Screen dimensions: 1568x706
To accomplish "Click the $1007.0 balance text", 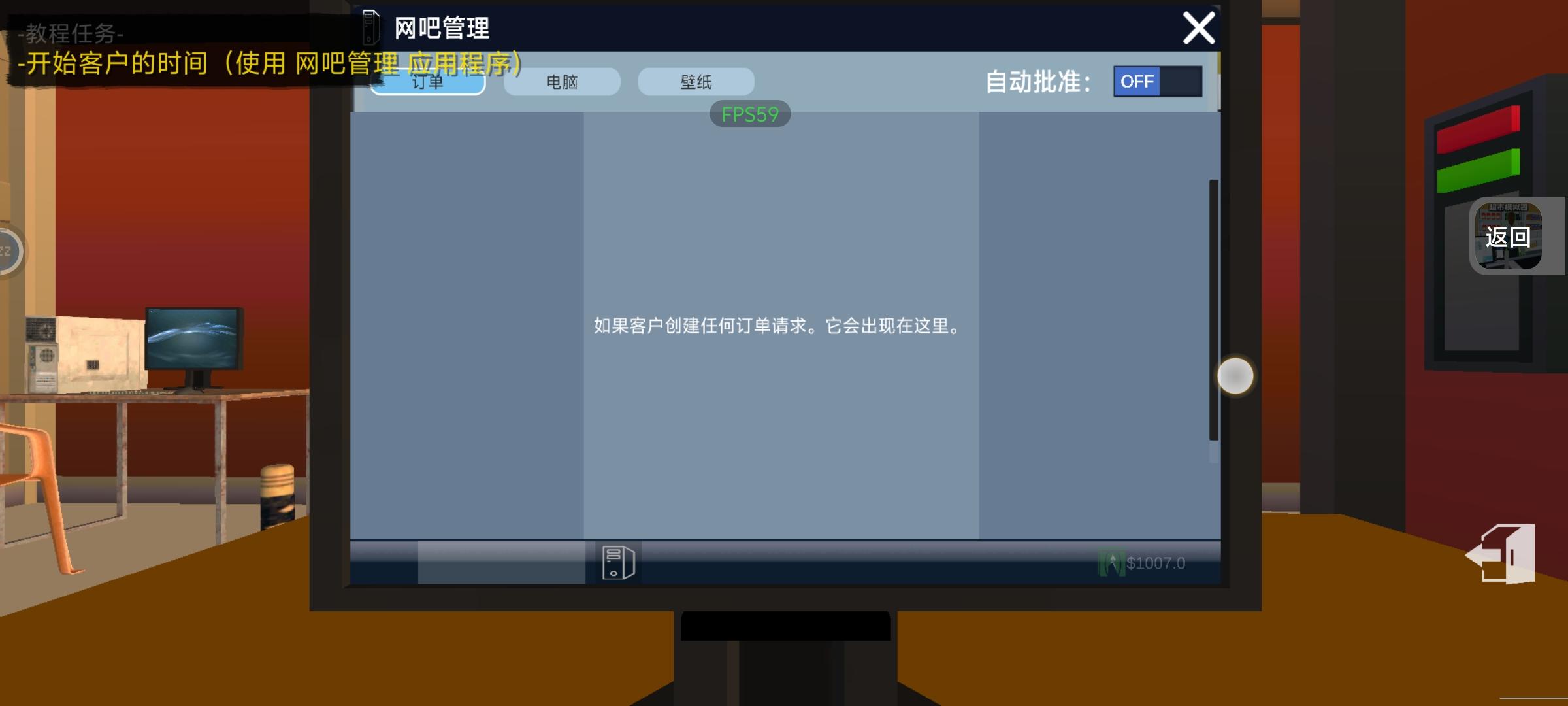I will [1155, 563].
